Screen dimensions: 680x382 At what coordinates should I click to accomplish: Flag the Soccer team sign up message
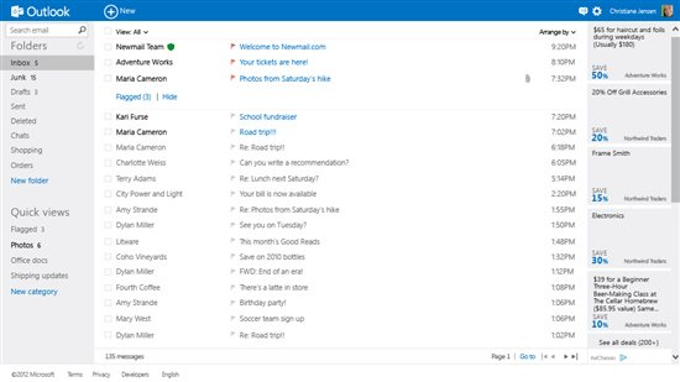point(232,318)
